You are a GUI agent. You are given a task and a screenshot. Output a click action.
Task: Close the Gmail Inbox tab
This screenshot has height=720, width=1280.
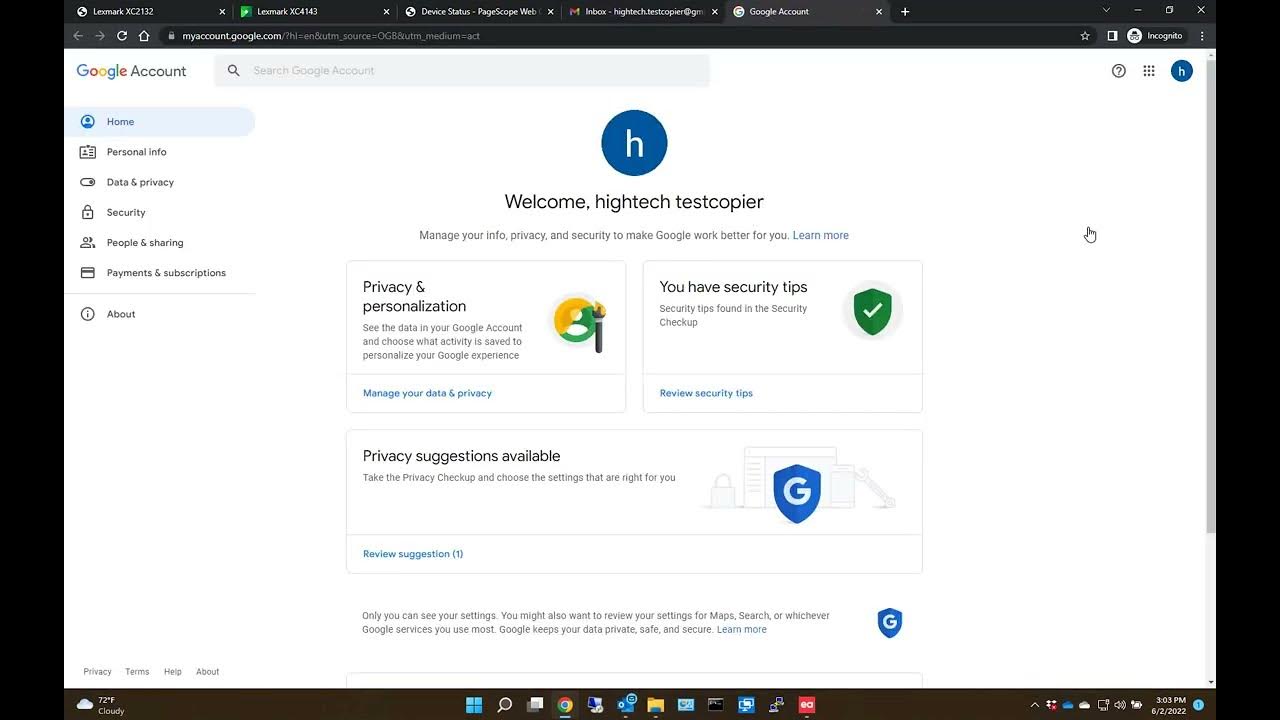[715, 12]
